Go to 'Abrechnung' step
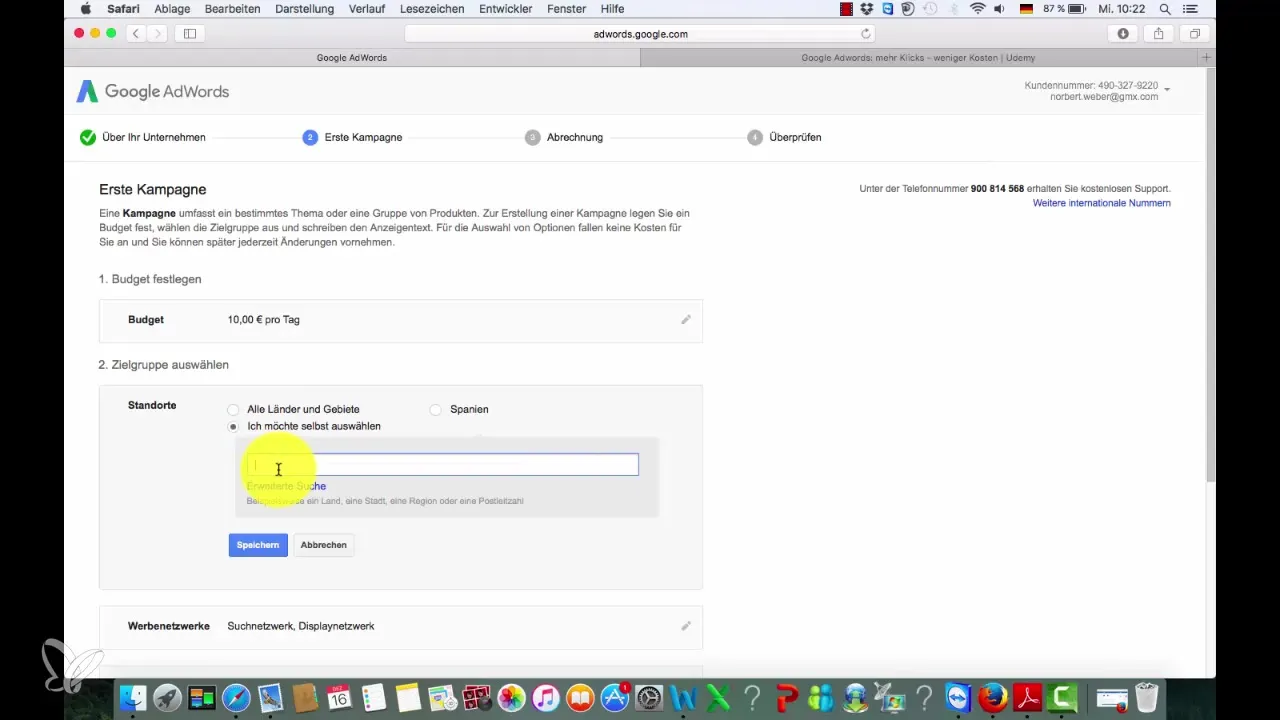 tap(564, 137)
